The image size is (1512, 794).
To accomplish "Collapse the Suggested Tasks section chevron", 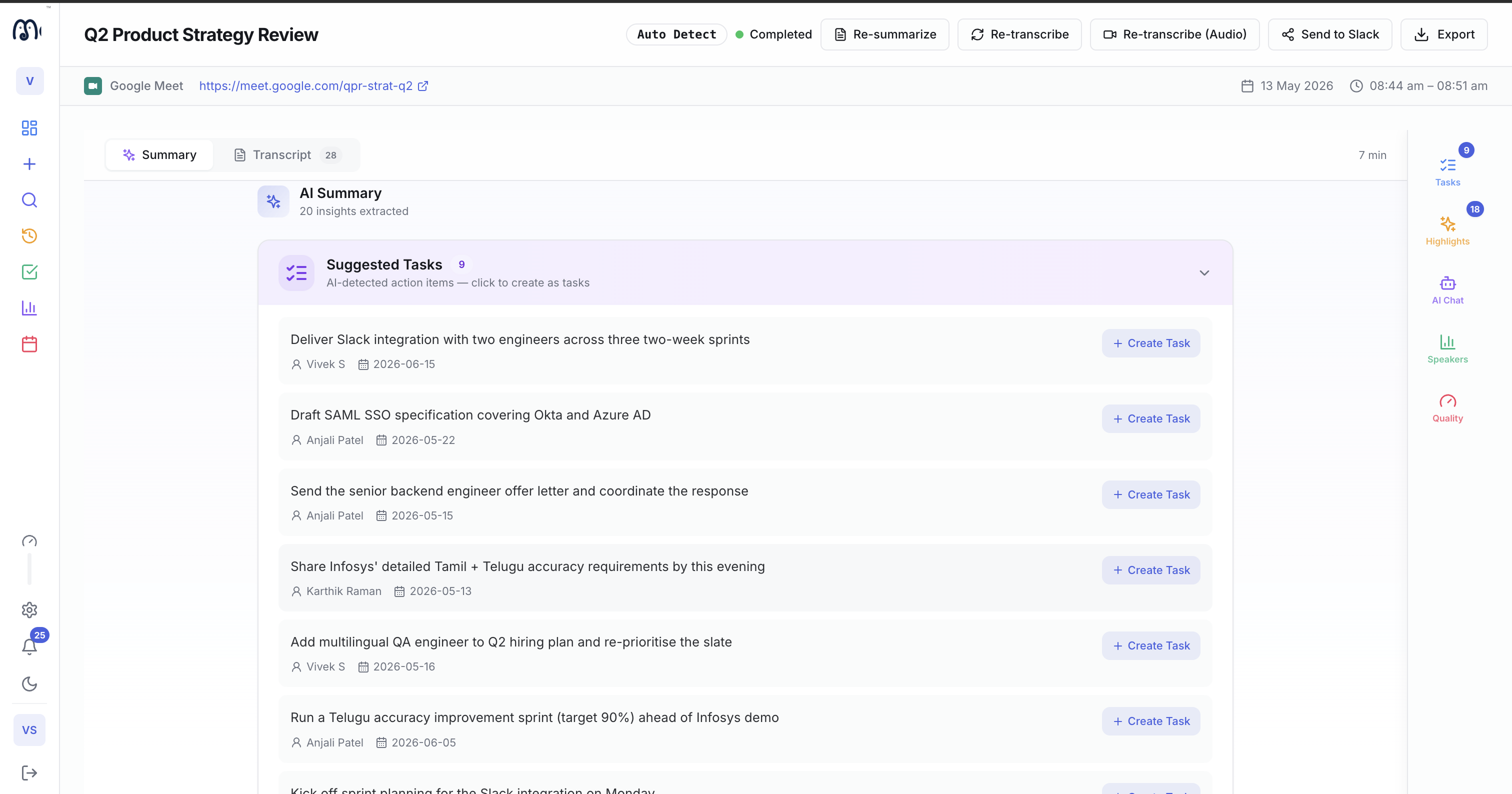I will point(1204,273).
